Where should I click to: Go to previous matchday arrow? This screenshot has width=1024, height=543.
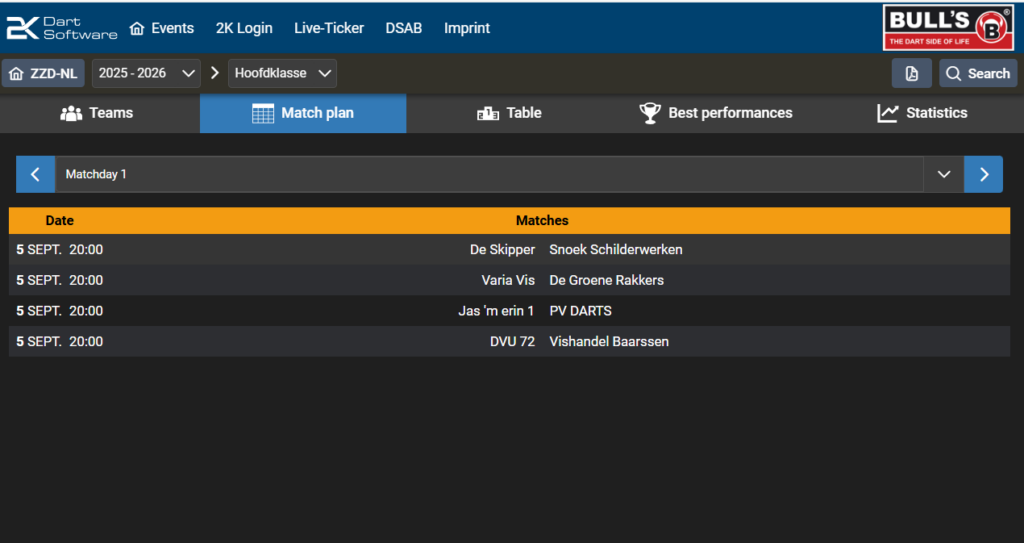pos(35,174)
